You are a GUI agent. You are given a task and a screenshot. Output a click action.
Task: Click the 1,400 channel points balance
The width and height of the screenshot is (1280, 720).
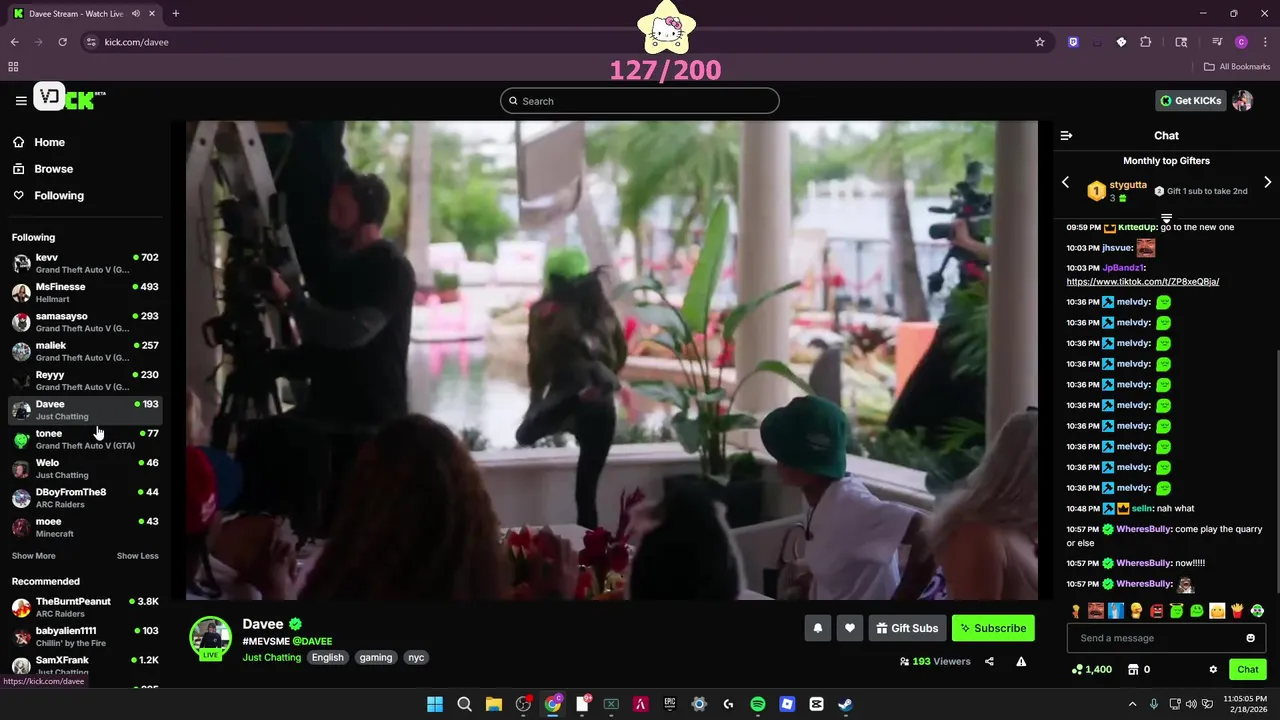(1092, 669)
